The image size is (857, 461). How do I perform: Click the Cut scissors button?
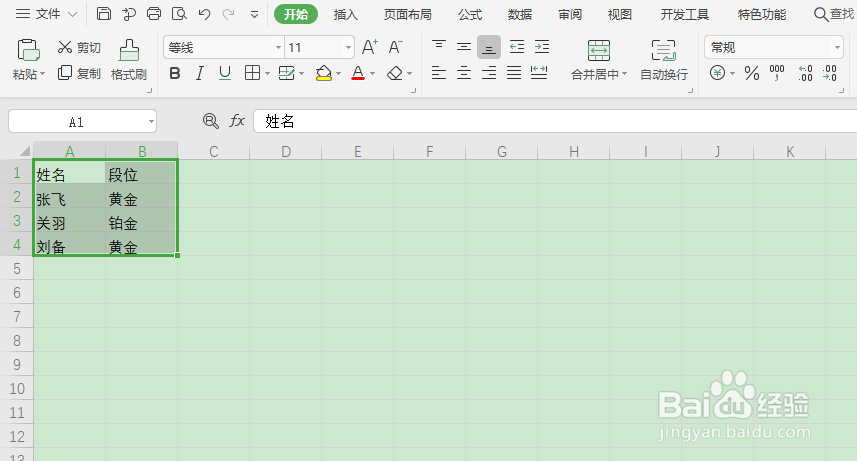tap(79, 48)
